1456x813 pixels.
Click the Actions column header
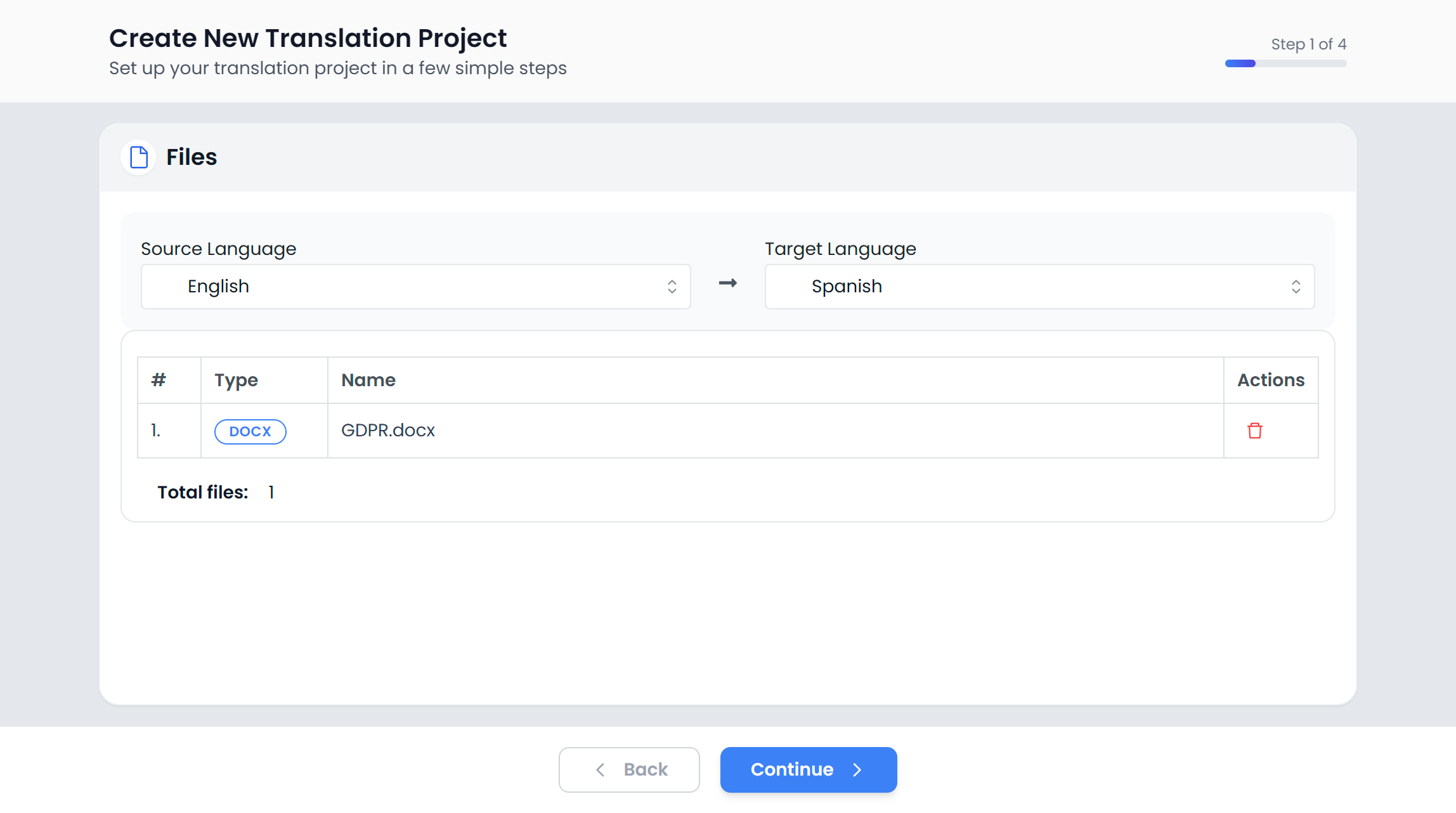coord(1271,380)
